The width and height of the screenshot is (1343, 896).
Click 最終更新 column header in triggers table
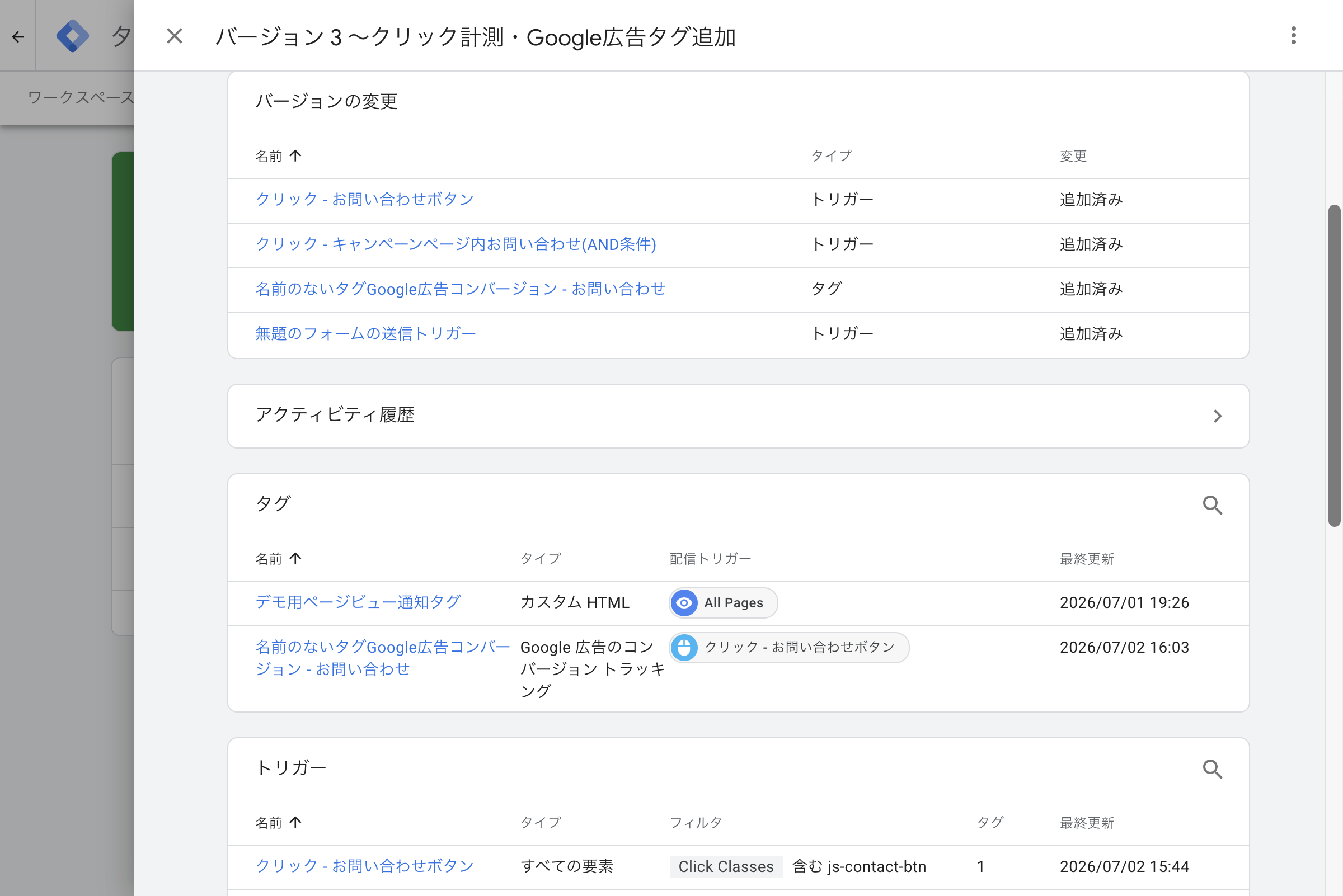tap(1087, 823)
